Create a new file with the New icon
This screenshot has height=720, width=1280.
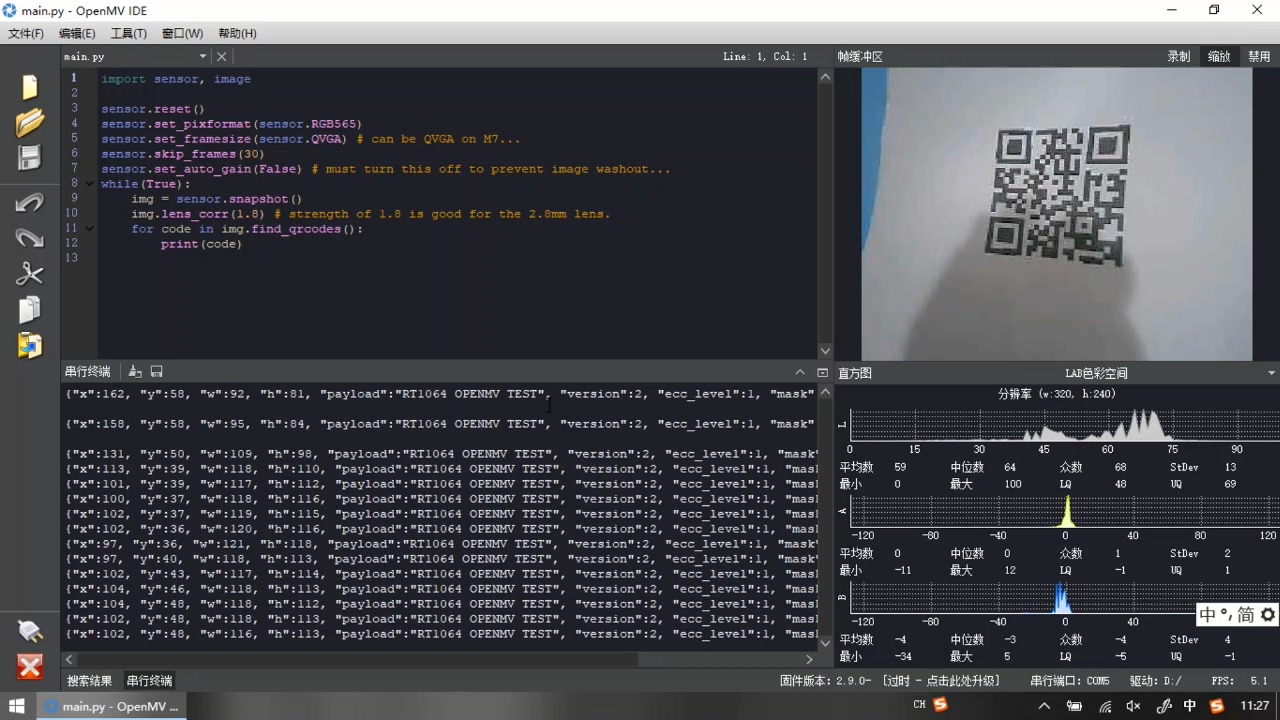tap(30, 87)
